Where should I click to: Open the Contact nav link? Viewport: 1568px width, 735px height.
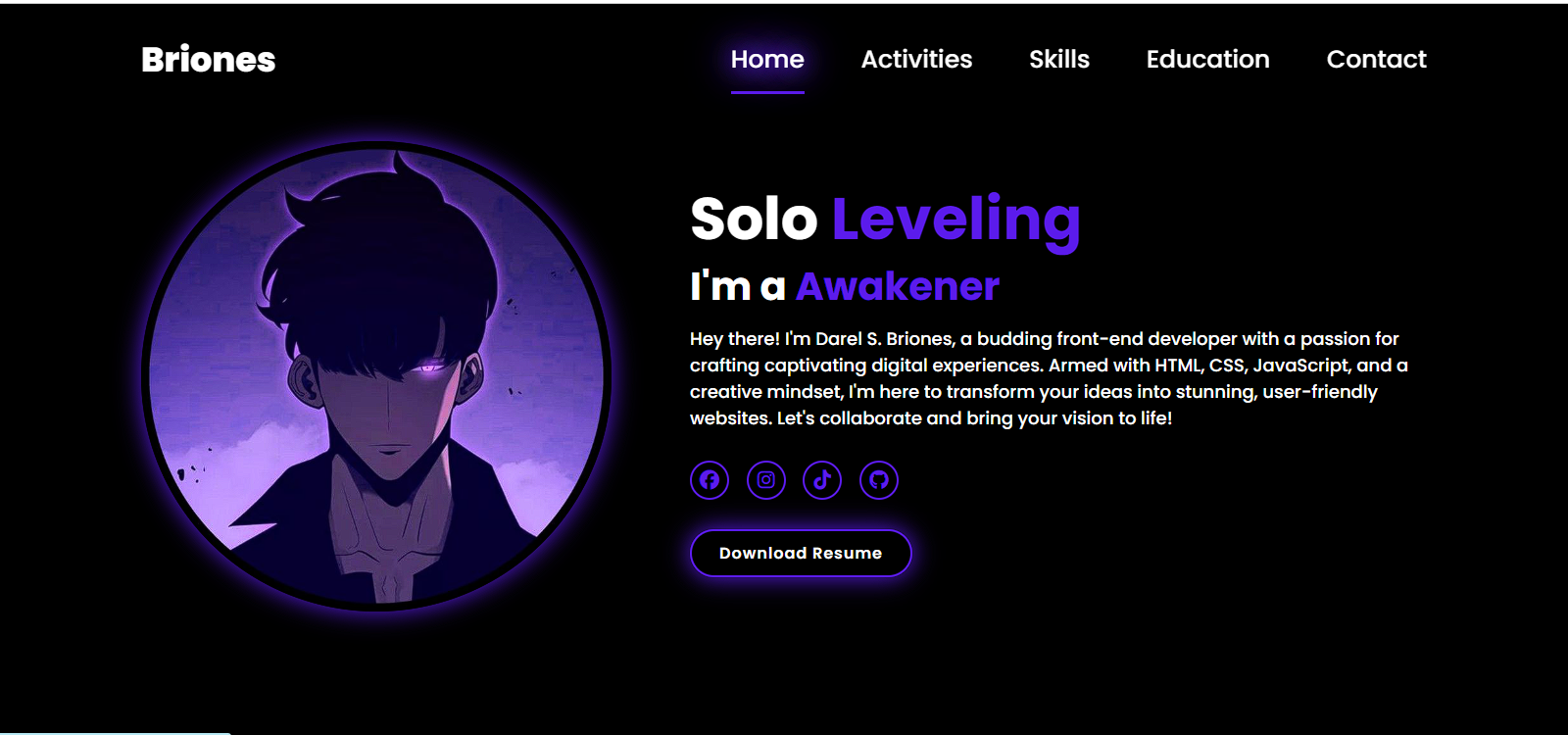pyautogui.click(x=1376, y=60)
